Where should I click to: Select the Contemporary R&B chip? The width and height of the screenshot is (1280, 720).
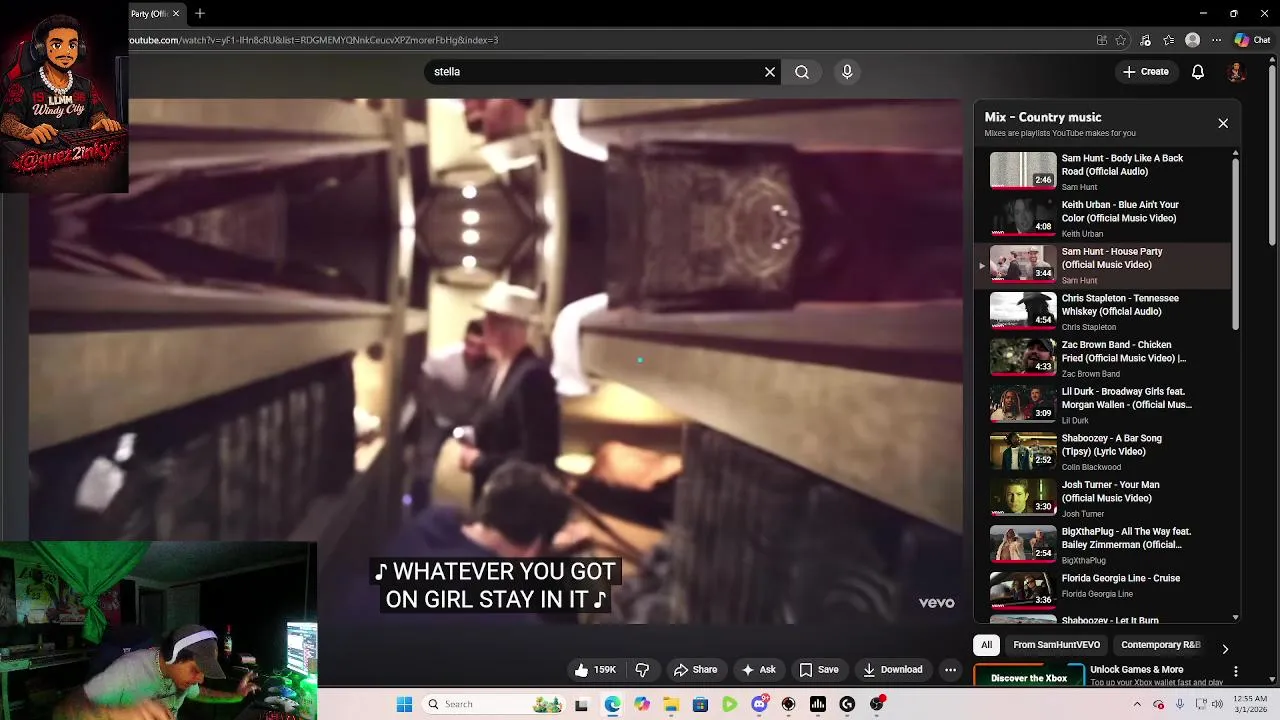(1160, 645)
